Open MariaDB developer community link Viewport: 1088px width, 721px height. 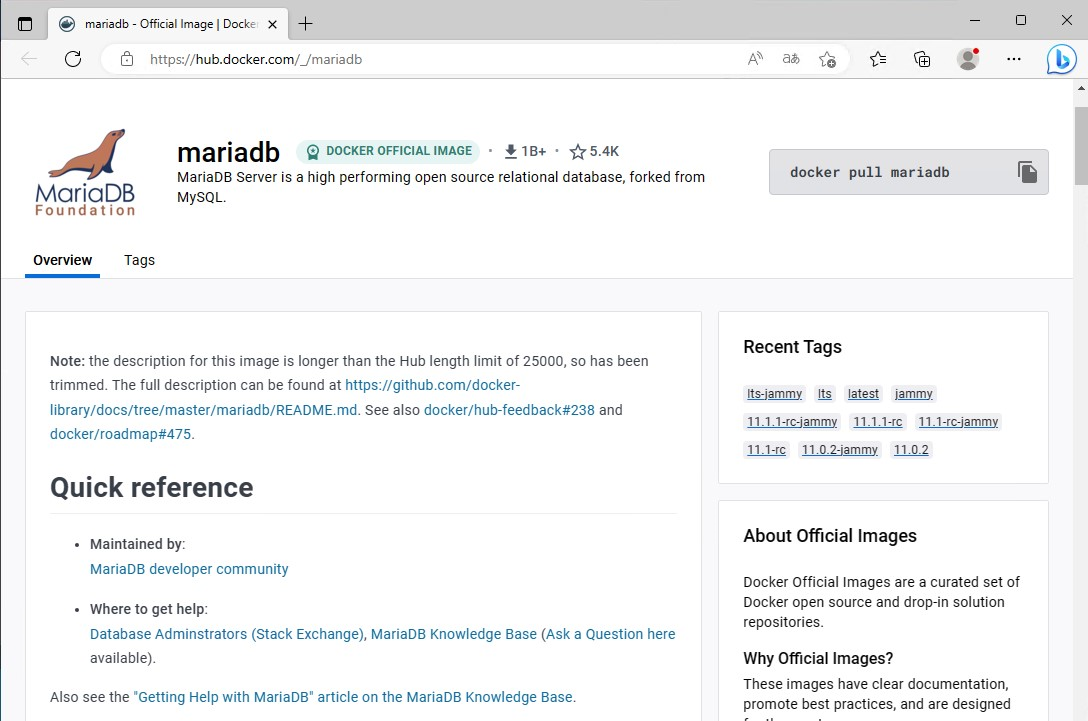[x=189, y=569]
